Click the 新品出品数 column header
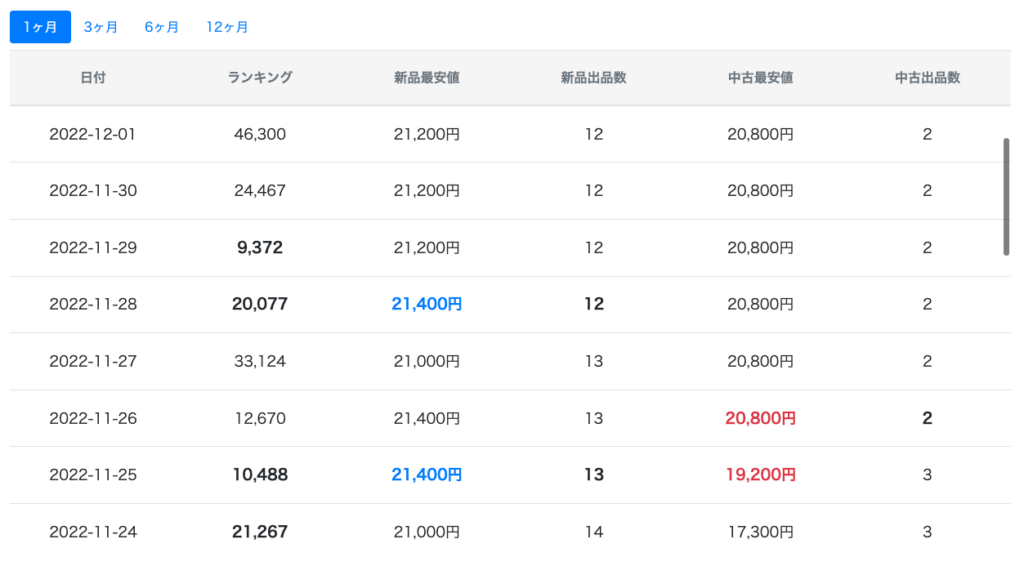The height and width of the screenshot is (566, 1024). [x=594, y=78]
